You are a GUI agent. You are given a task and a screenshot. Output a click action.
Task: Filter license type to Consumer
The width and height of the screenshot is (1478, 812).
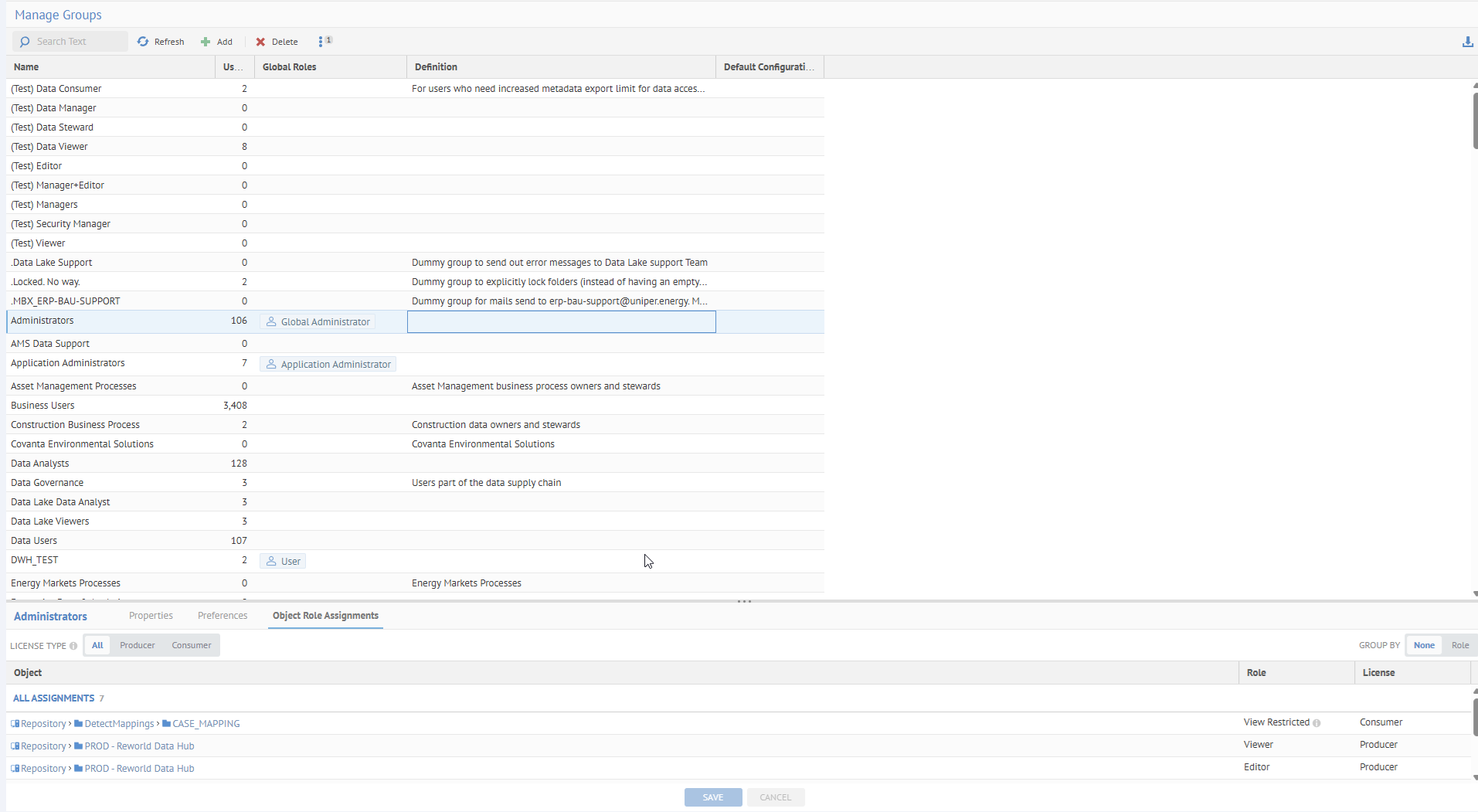coord(191,645)
